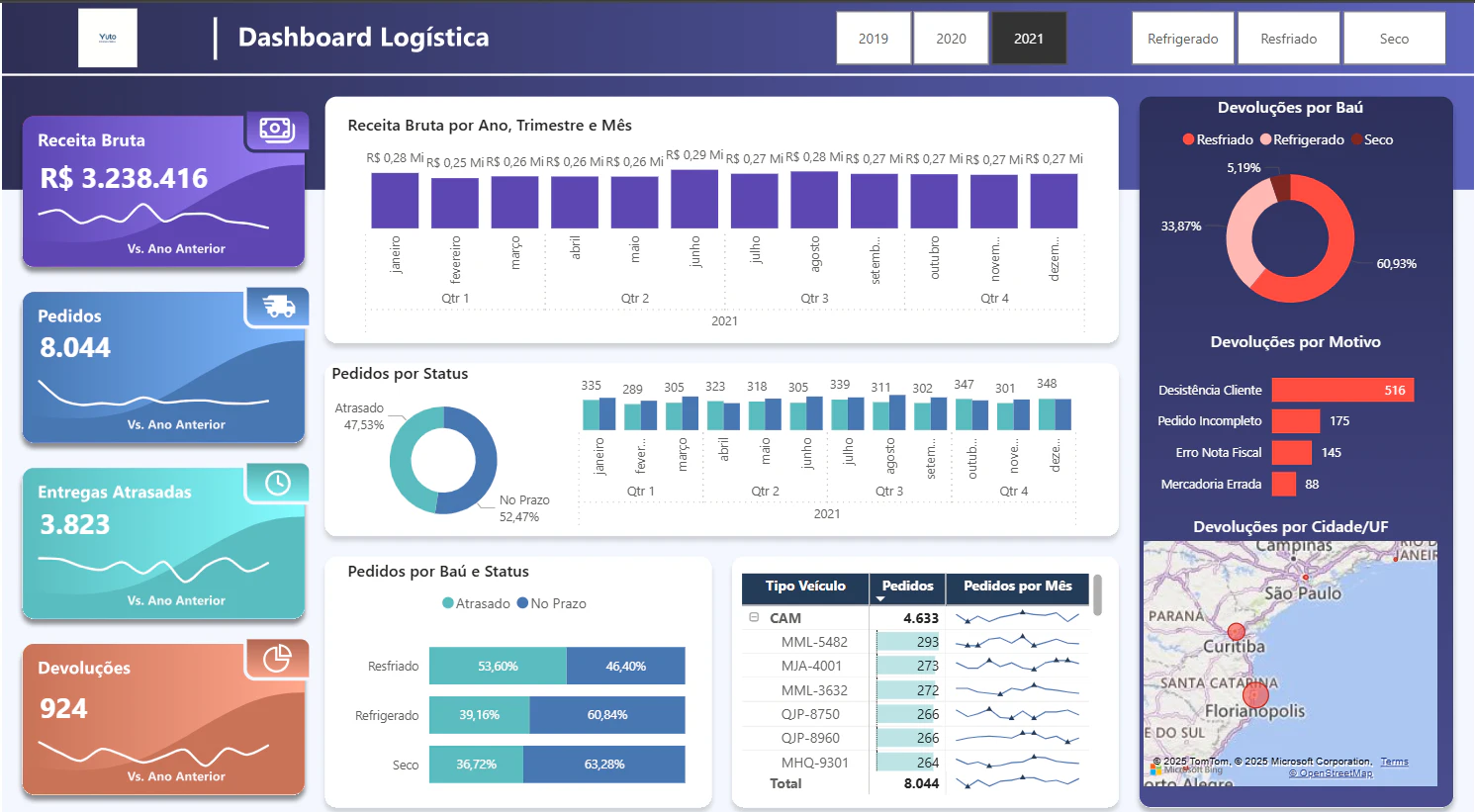This screenshot has height=812, width=1475.
Task: Select the Seco slicer button
Action: (1394, 39)
